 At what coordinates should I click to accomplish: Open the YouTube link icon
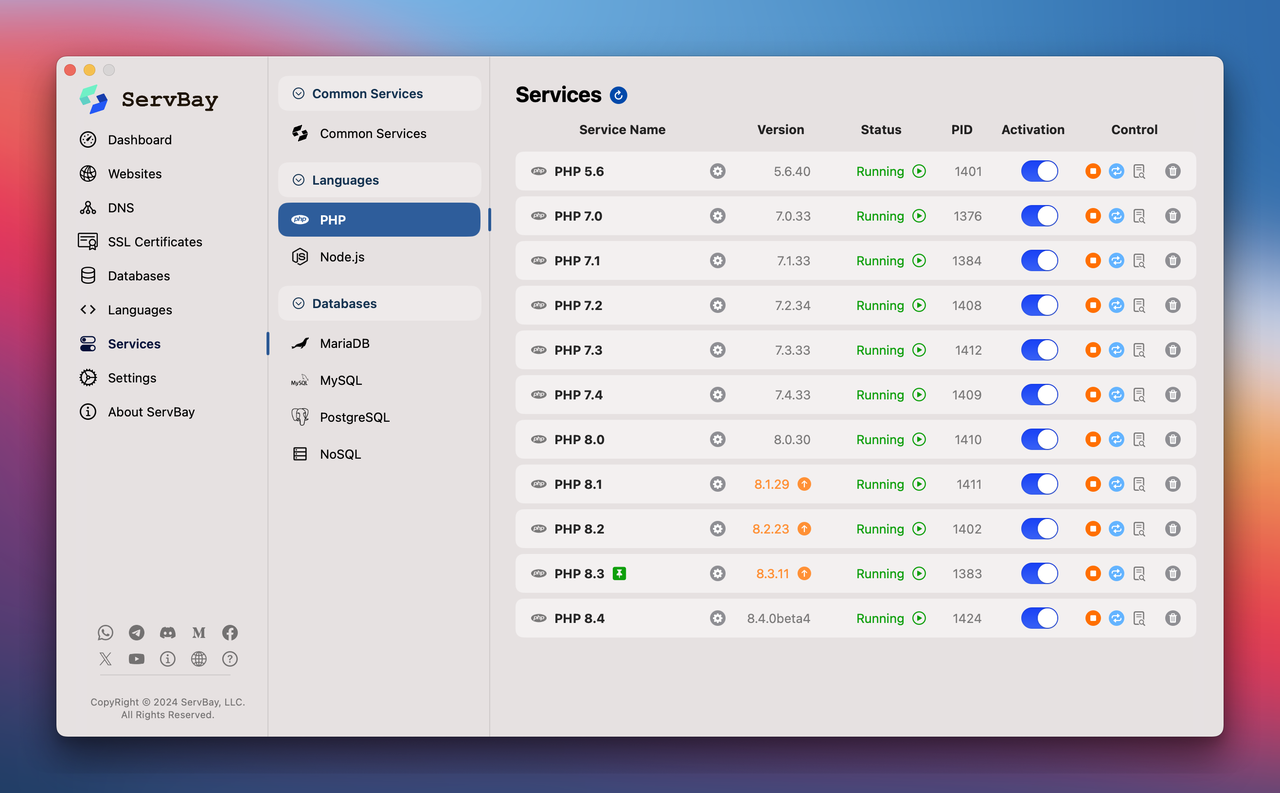pos(137,659)
